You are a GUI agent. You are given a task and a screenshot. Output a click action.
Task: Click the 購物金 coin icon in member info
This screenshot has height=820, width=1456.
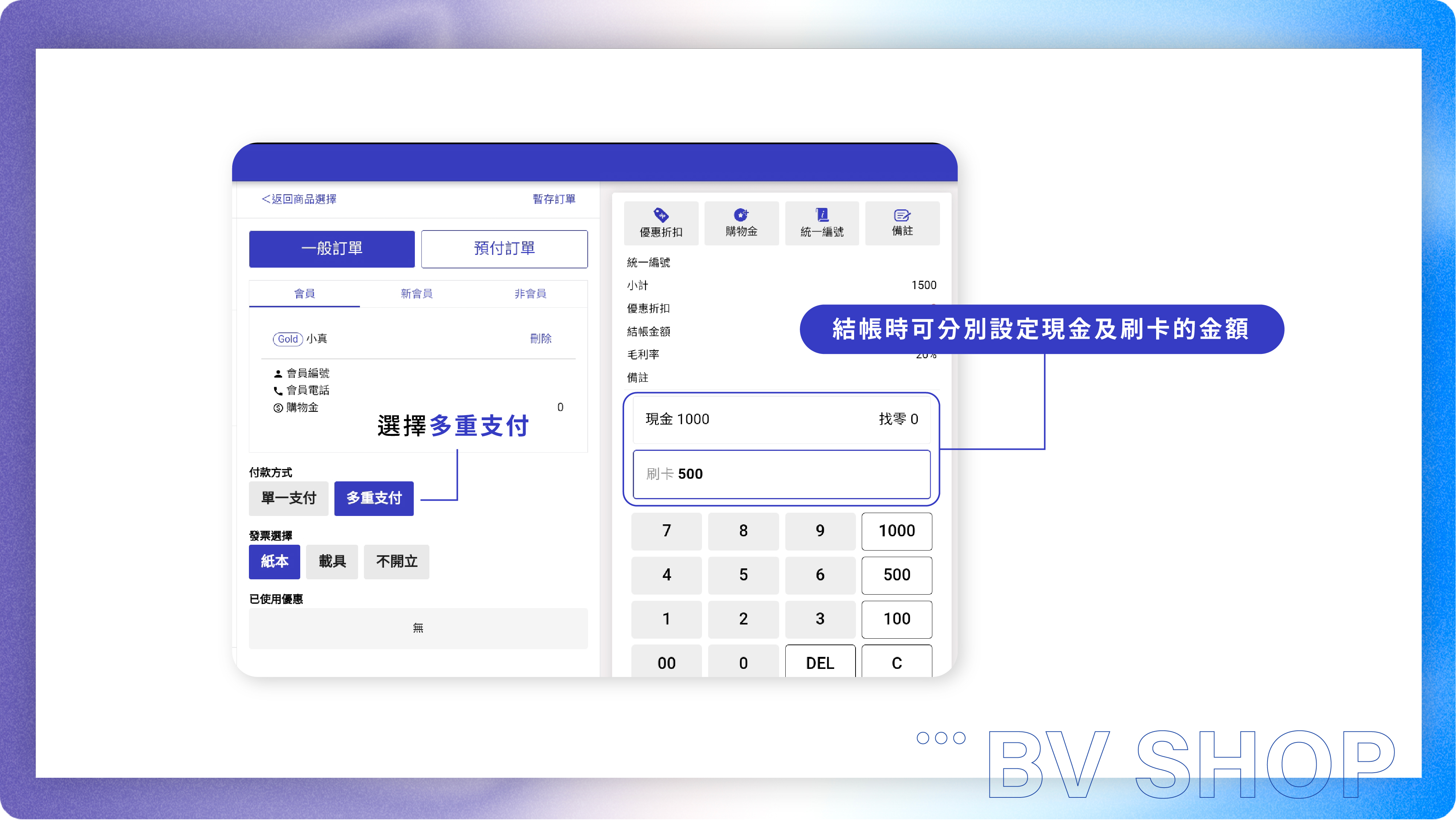(x=278, y=408)
